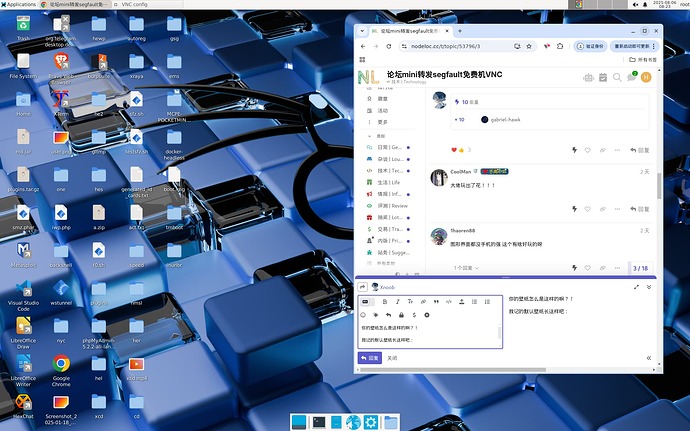Viewport: 690px width, 431px height.
Task: Open a new Chrome tab
Action: point(460,31)
